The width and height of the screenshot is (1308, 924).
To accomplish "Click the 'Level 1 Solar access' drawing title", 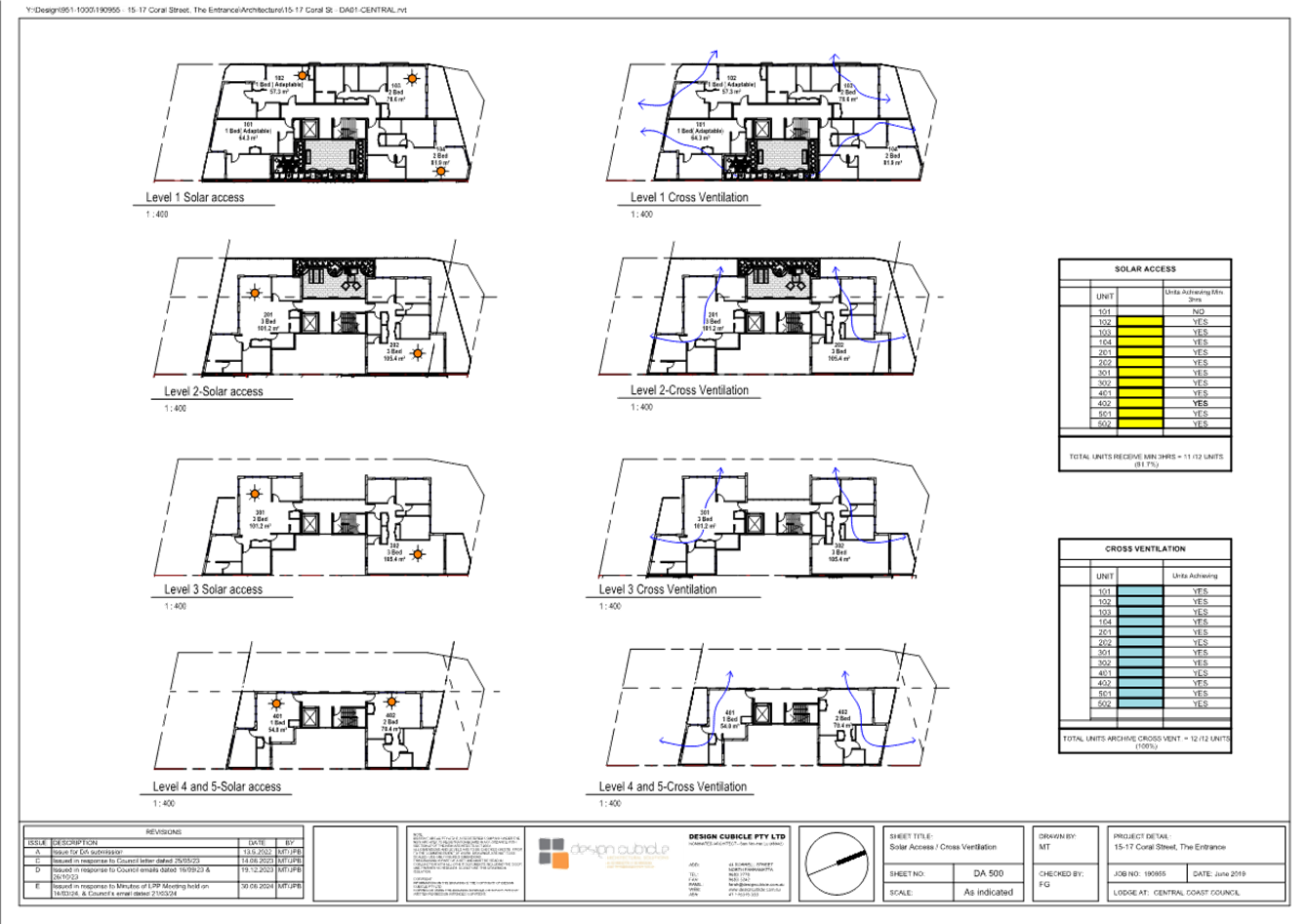I will pos(195,197).
